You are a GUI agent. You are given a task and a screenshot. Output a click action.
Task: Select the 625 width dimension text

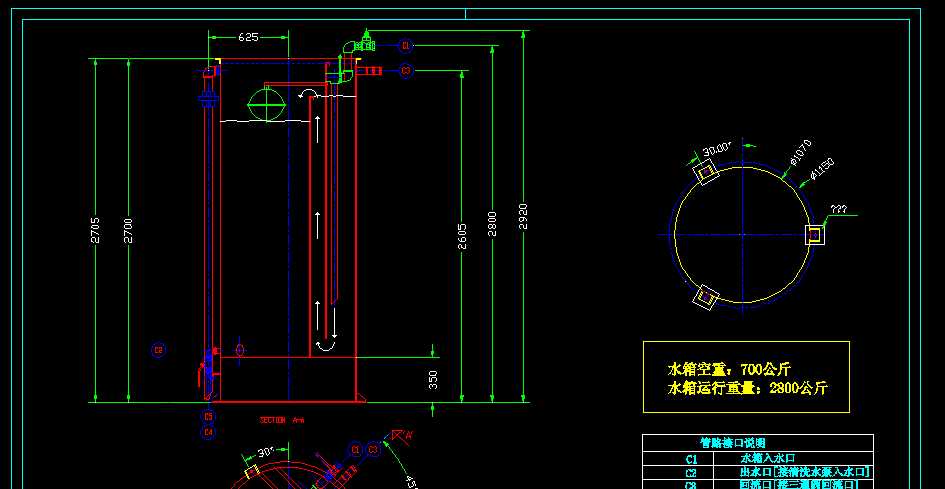pyautogui.click(x=249, y=37)
